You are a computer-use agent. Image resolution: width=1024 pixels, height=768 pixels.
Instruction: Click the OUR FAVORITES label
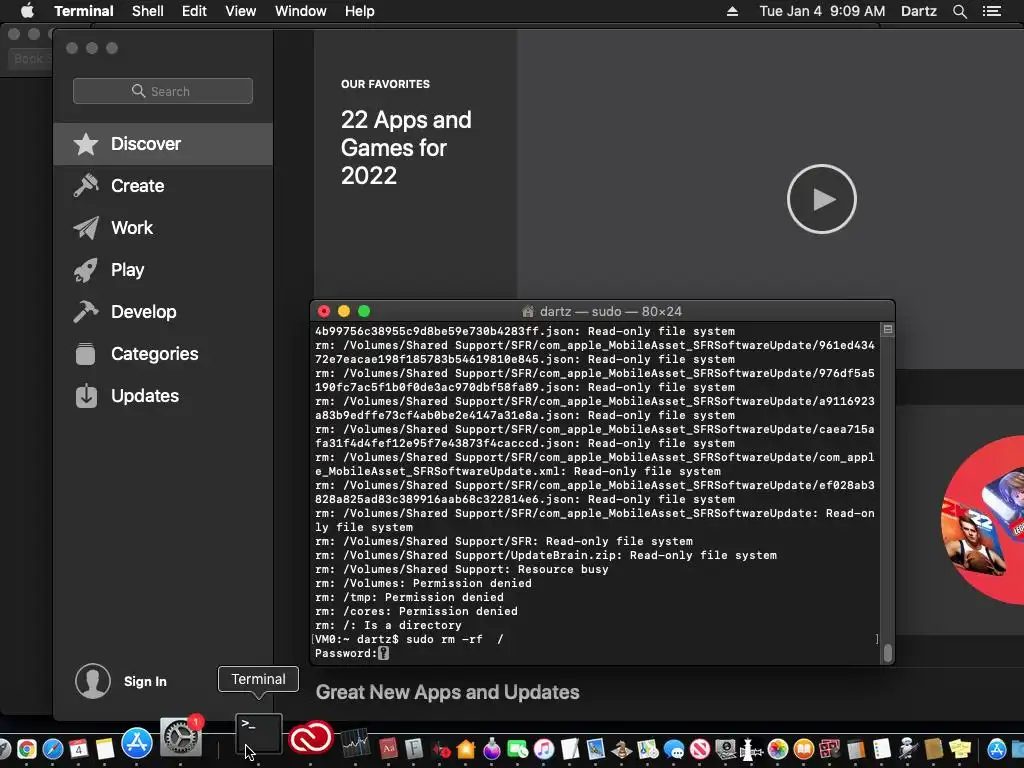385,84
